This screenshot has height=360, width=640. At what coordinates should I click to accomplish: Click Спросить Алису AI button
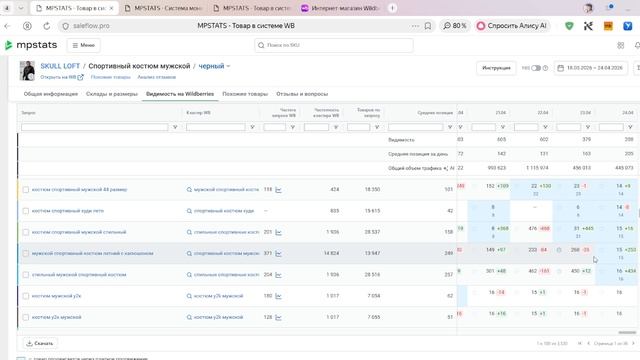[x=512, y=26]
